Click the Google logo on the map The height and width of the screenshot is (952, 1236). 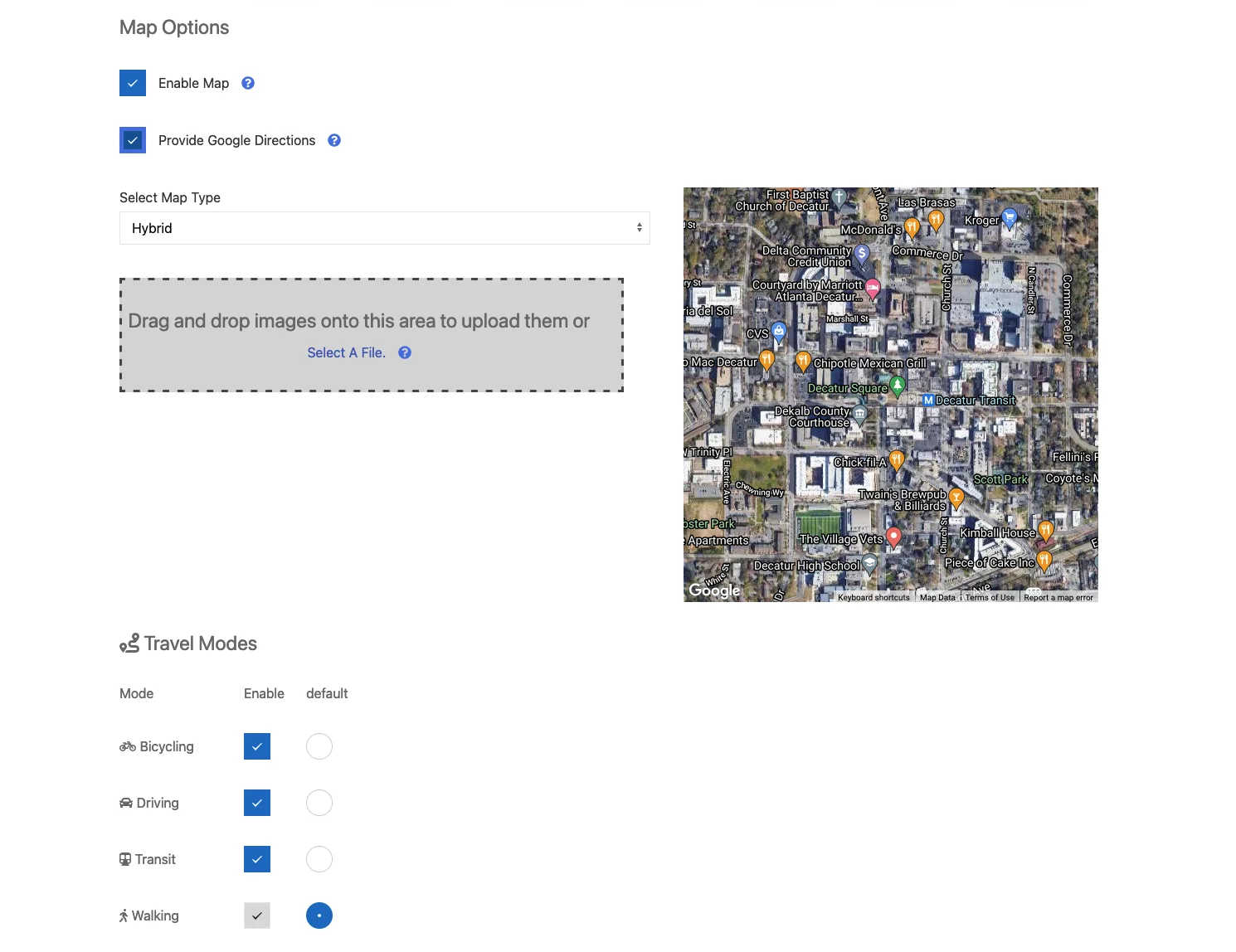point(714,590)
